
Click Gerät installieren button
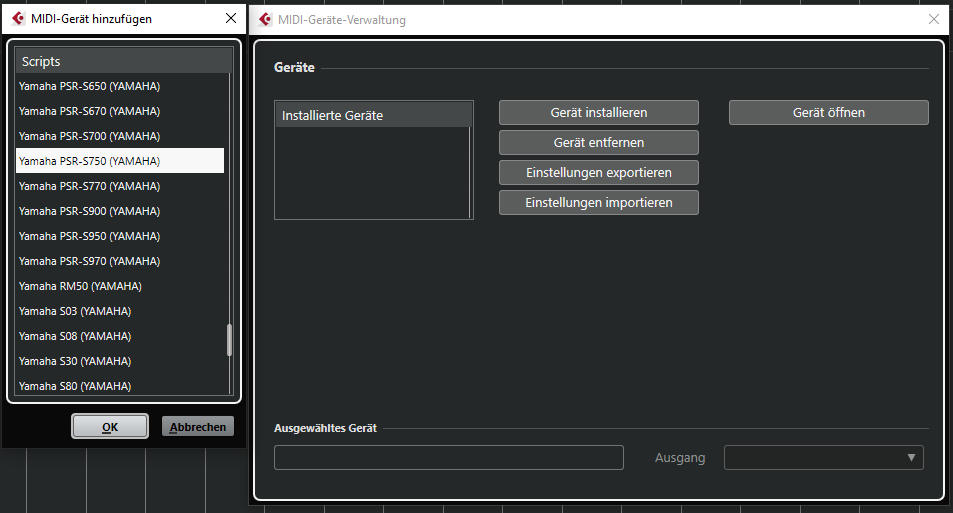[x=599, y=112]
